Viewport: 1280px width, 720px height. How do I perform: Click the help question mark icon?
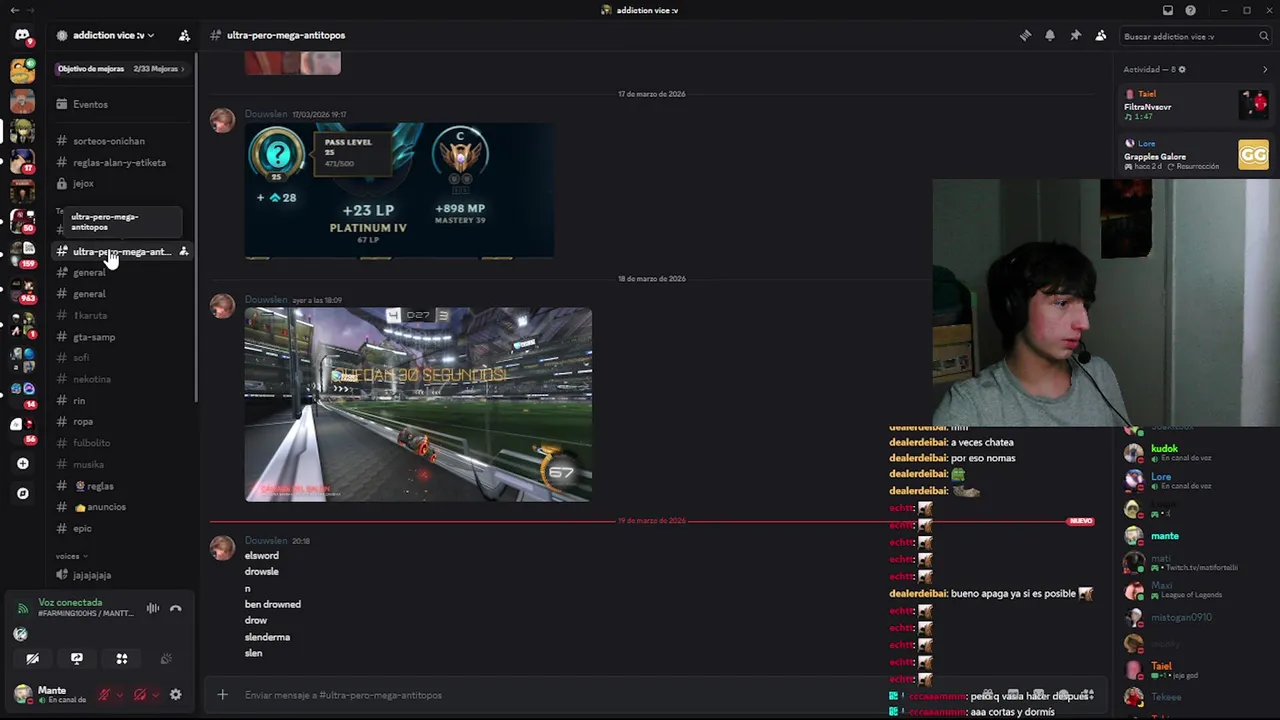tap(1190, 10)
